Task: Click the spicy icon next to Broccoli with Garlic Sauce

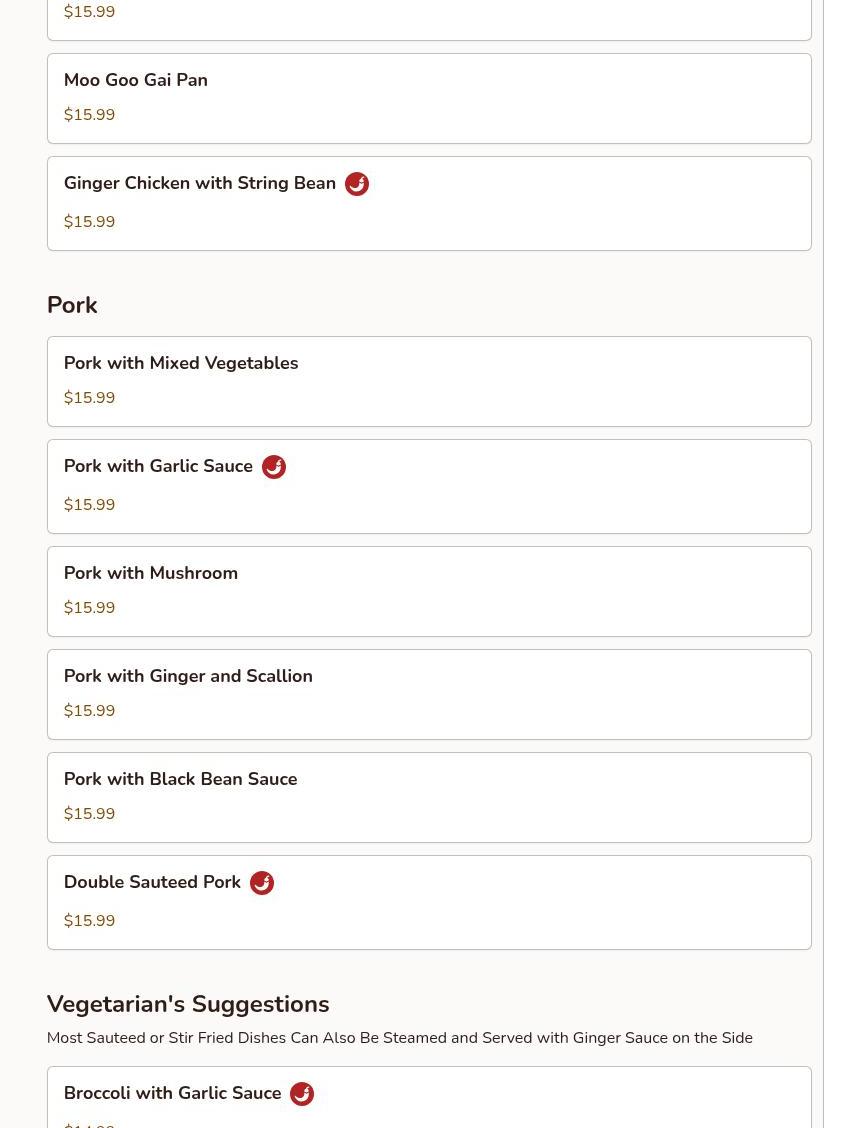Action: 302,1094
